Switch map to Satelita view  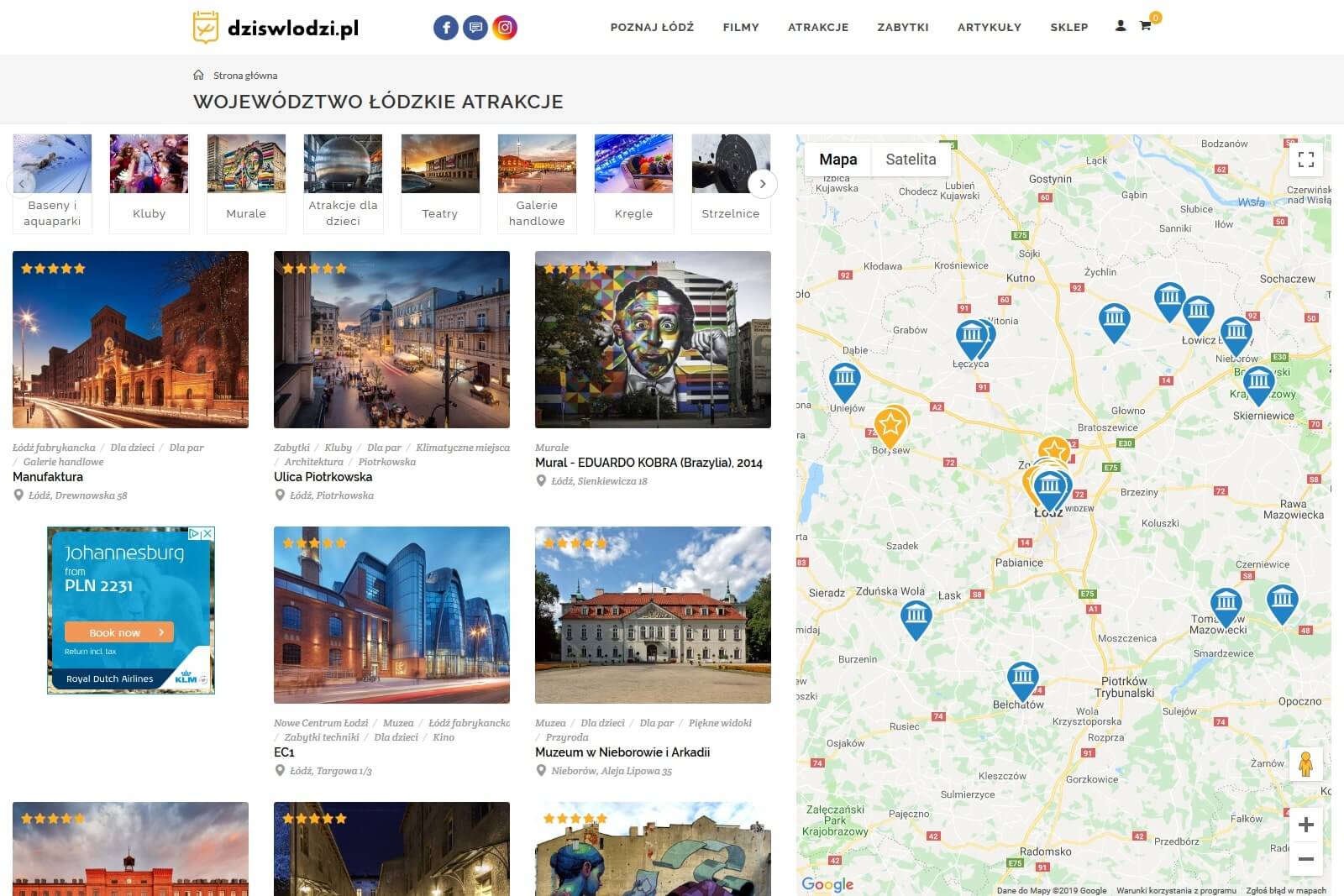click(x=911, y=160)
